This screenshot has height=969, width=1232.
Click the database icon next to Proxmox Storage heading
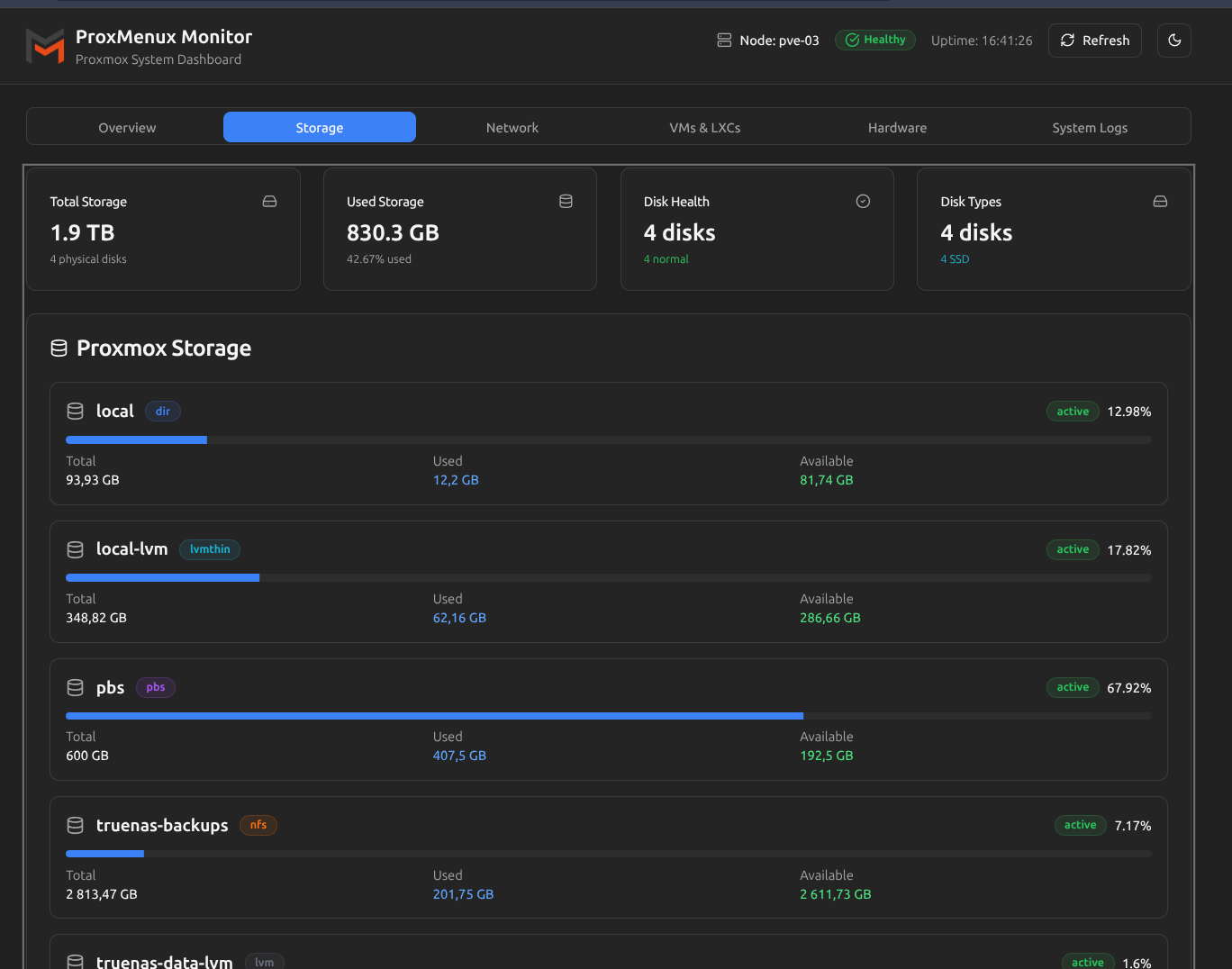[59, 349]
